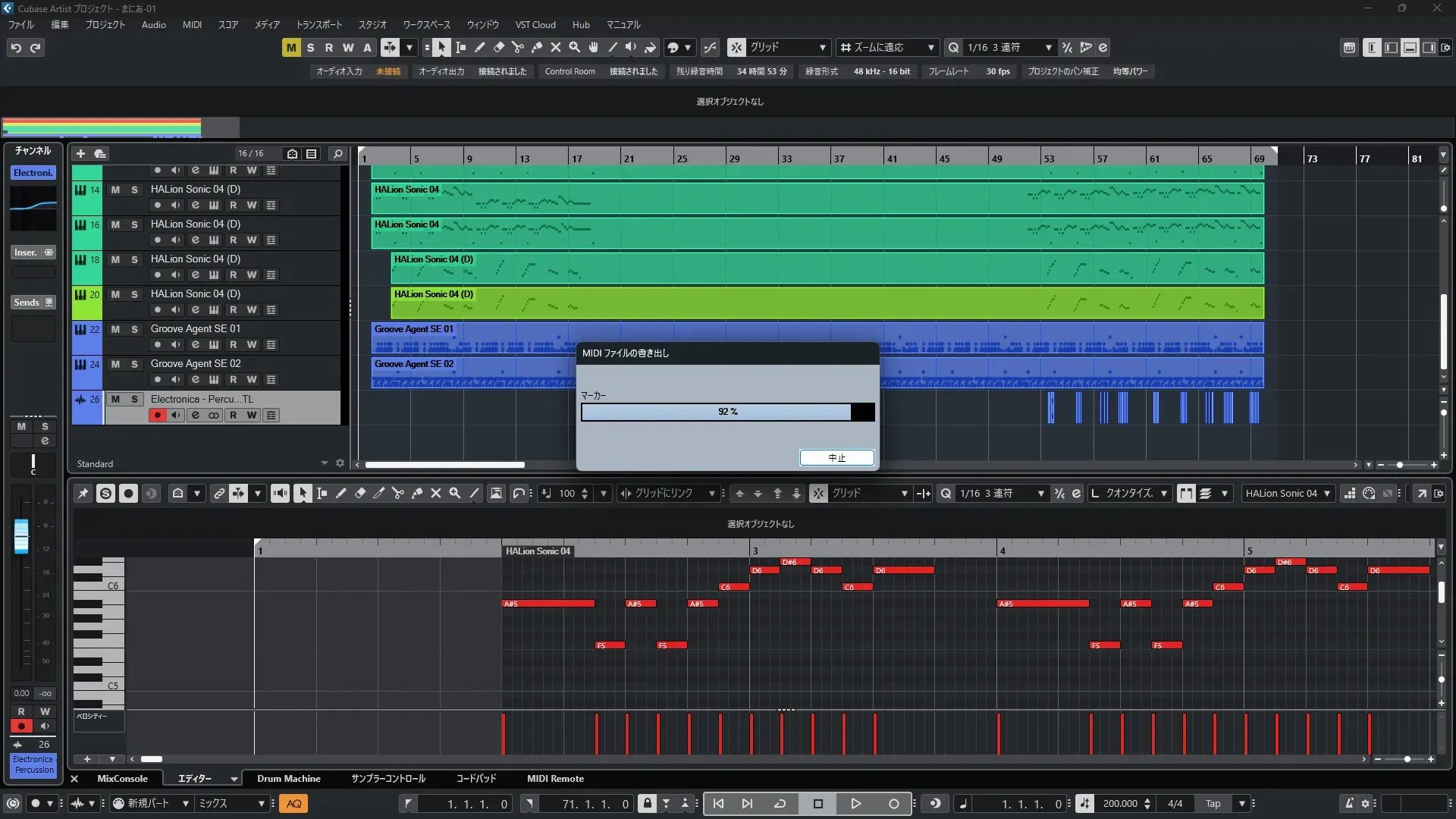Select the Glue tool in the main toolbar
1456x819 pixels.
coord(537,47)
